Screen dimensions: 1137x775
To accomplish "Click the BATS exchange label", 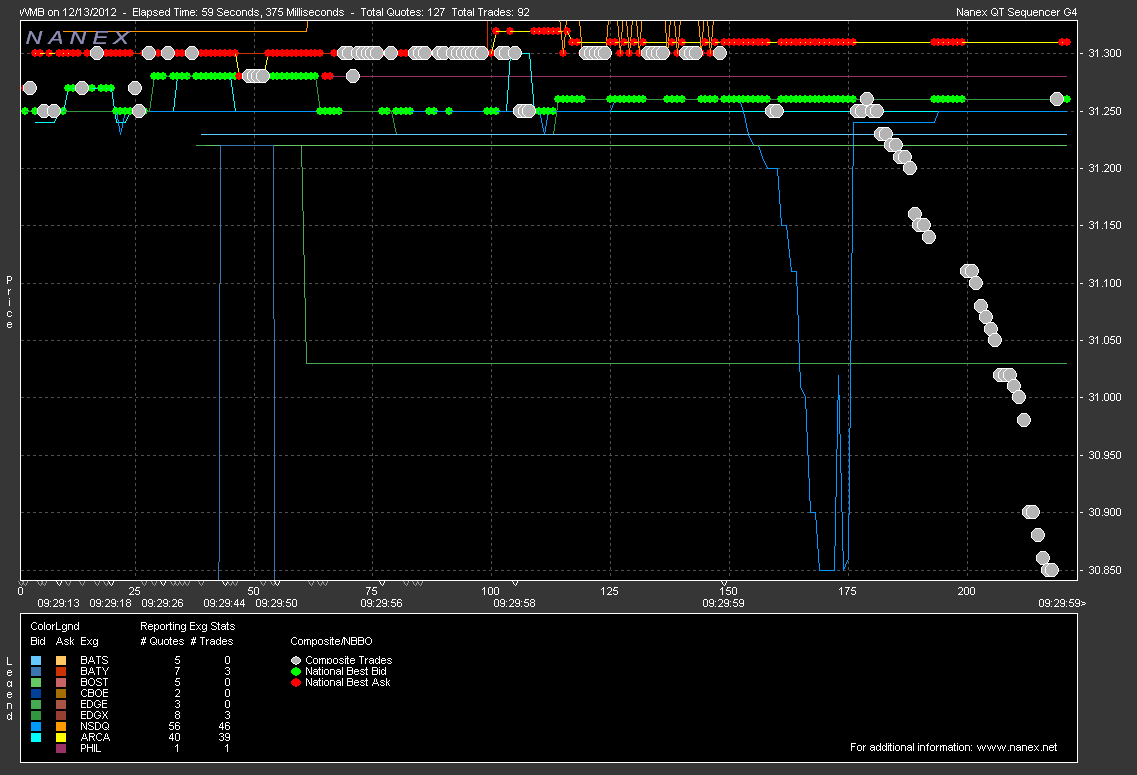I will point(94,660).
